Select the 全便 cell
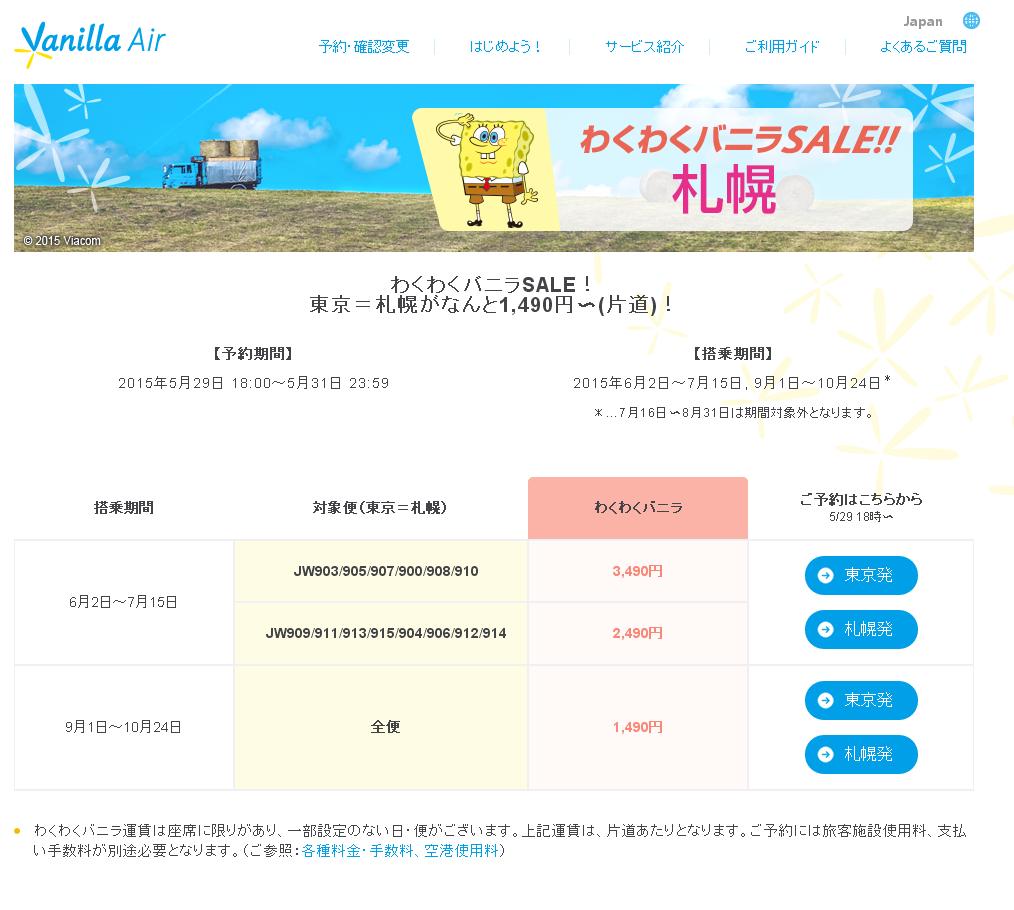1014x910 pixels. 381,728
